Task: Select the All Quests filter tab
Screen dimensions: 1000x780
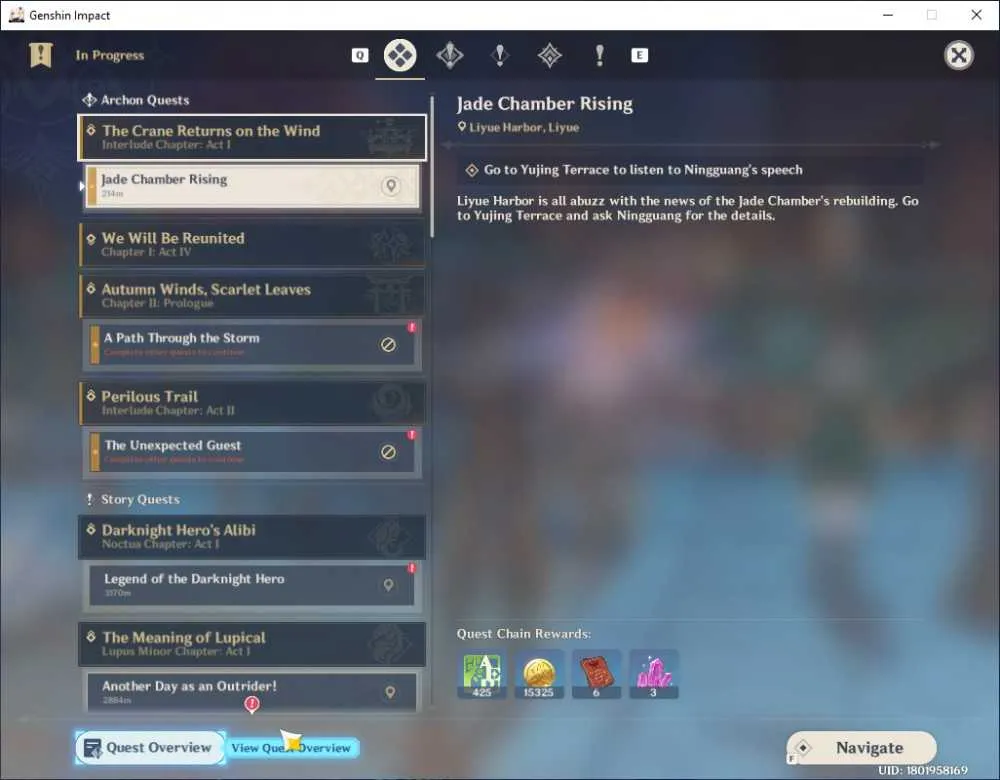Action: [400, 55]
